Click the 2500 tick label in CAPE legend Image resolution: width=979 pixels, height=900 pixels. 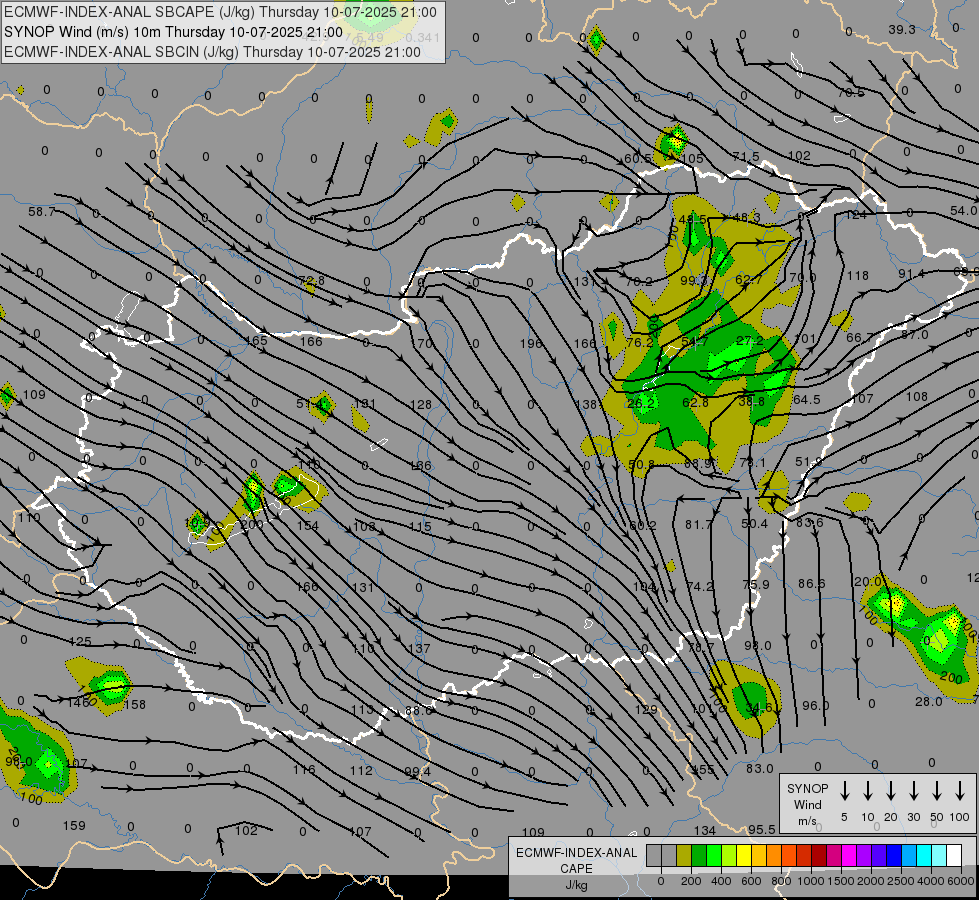pos(901,881)
